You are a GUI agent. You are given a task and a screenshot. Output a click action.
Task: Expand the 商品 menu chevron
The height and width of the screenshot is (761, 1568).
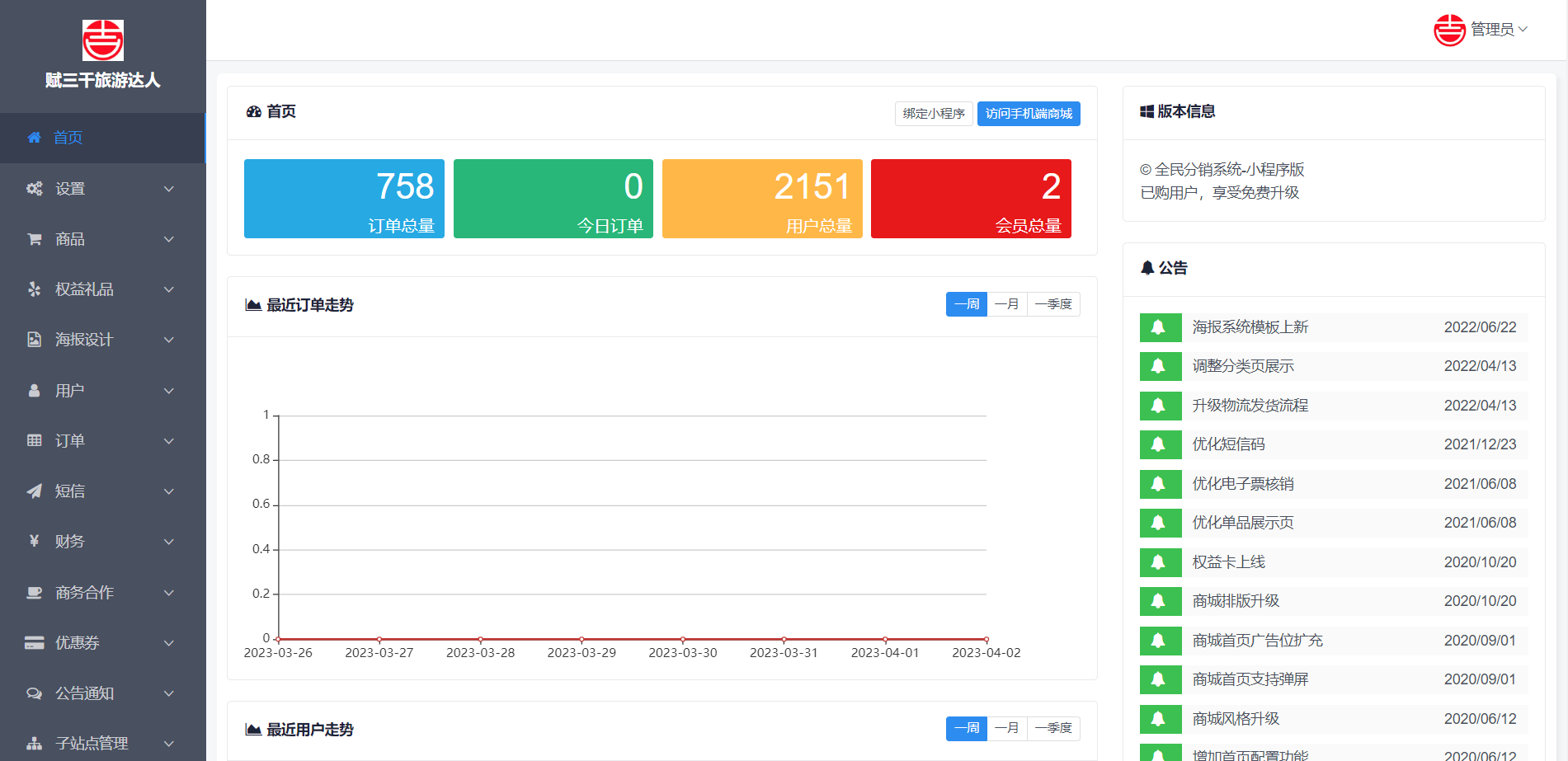pyautogui.click(x=169, y=239)
